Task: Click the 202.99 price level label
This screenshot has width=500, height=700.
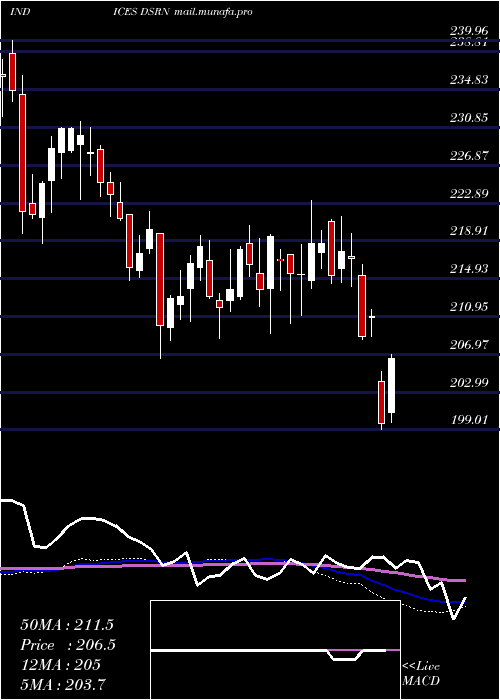Action: 469,383
